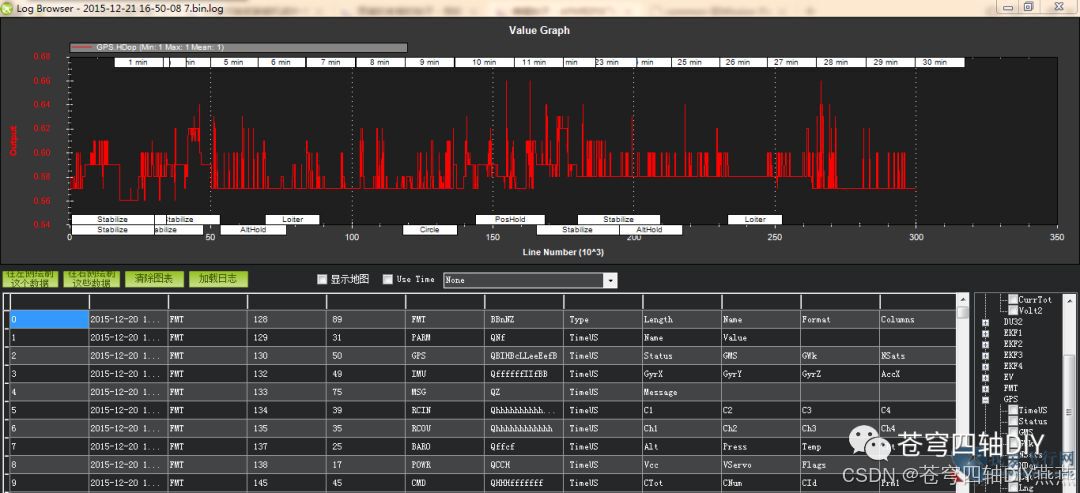Viewport: 1080px width, 493px height.
Task: Expand the FMT tree node
Action: tap(986, 388)
